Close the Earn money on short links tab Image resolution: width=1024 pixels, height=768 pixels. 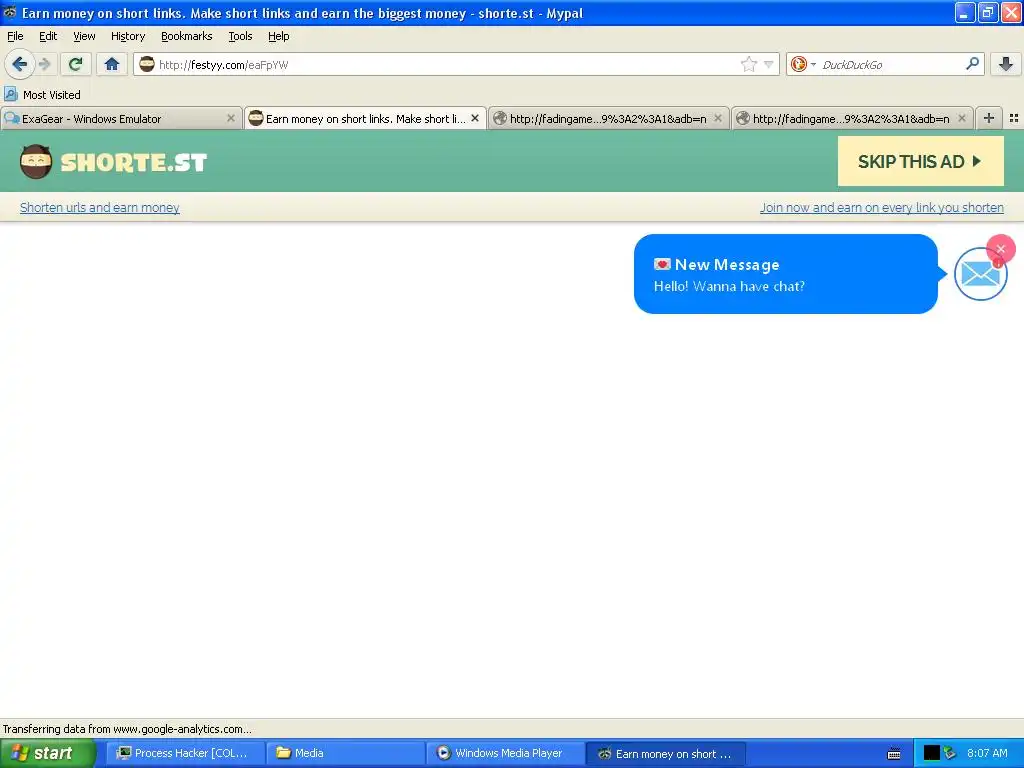point(475,118)
